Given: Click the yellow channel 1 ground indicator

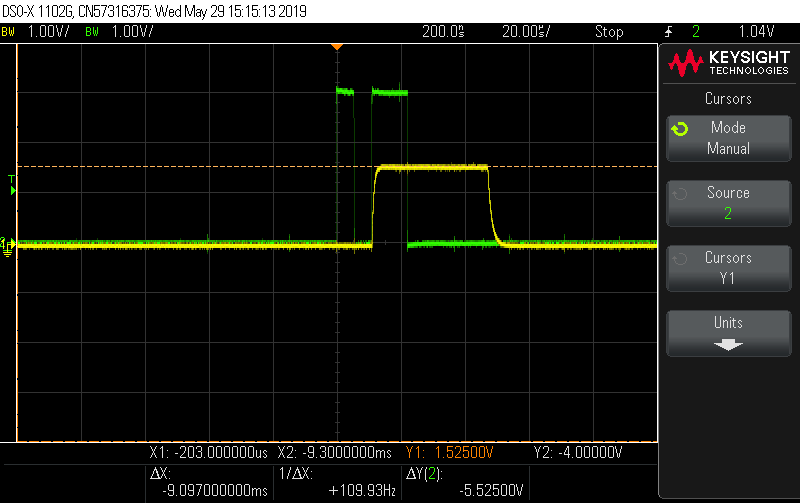Looking at the screenshot, I should coord(7,247).
